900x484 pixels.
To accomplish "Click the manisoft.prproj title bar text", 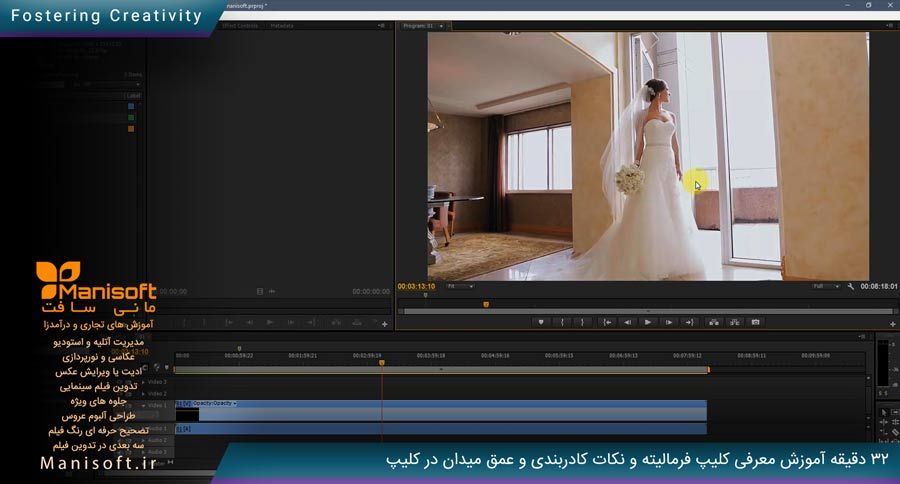I will coord(247,6).
